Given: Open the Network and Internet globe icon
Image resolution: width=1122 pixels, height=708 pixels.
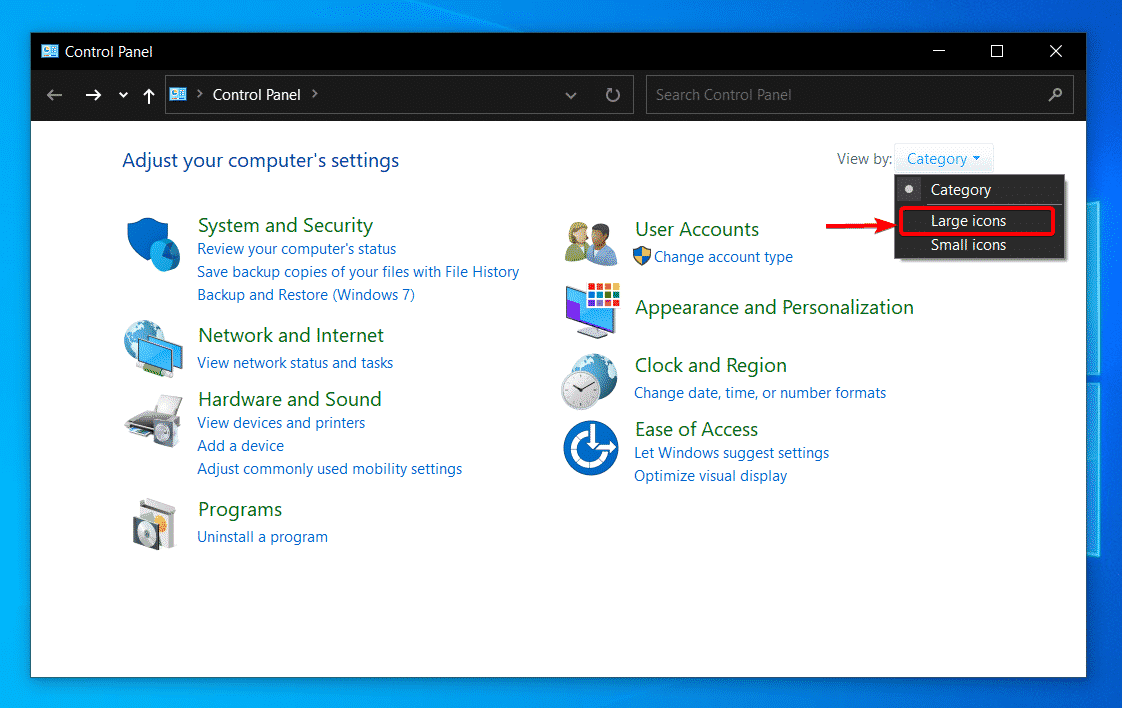Looking at the screenshot, I should click(153, 349).
